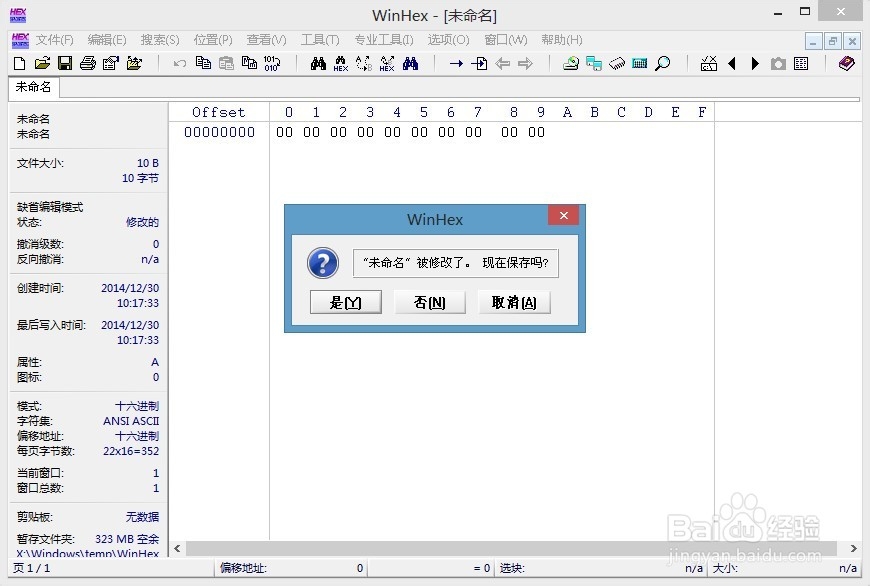Find hex values with binoculars HEX icon

[341, 64]
